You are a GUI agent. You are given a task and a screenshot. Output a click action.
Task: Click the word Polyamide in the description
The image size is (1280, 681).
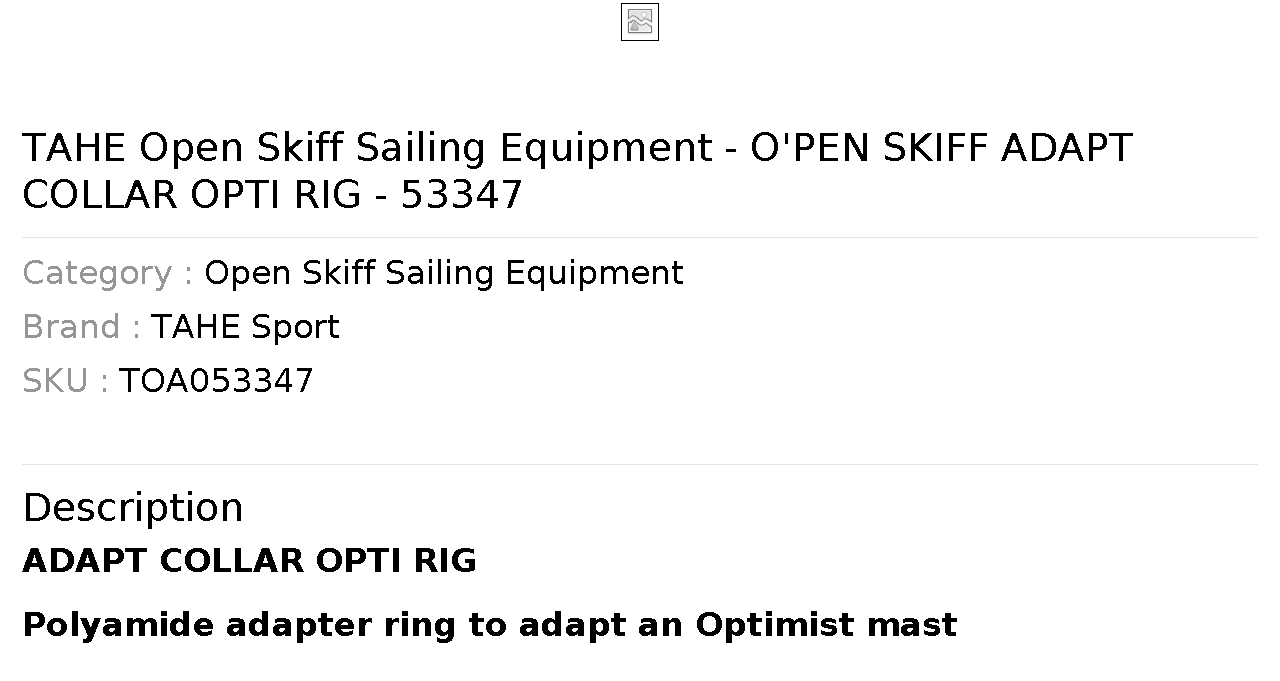click(x=119, y=625)
